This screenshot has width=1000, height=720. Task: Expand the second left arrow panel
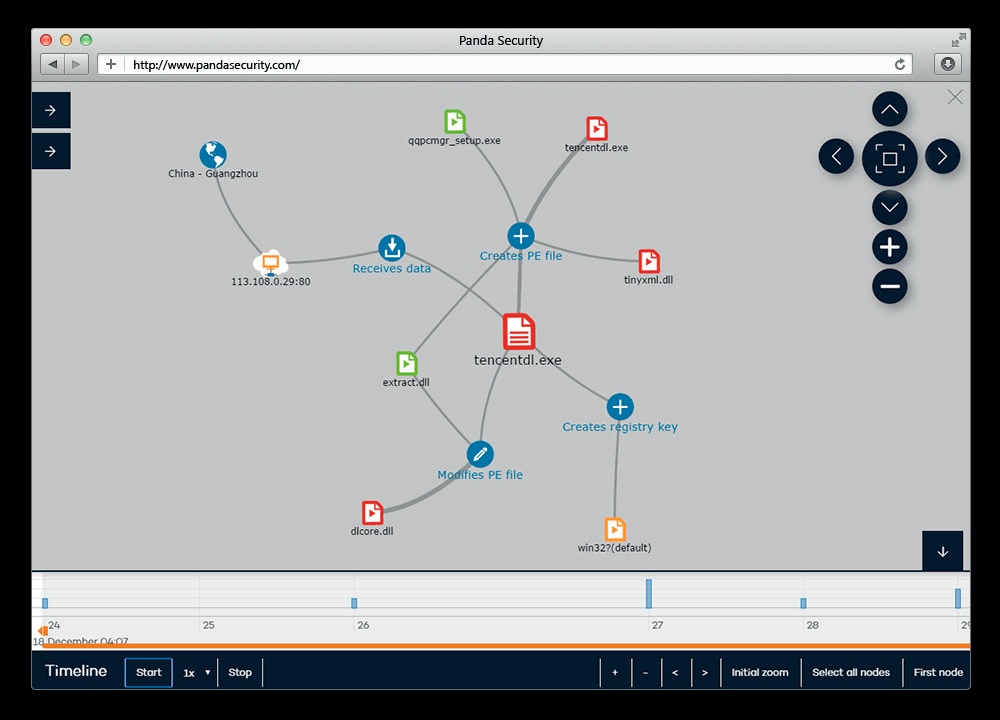pos(51,151)
